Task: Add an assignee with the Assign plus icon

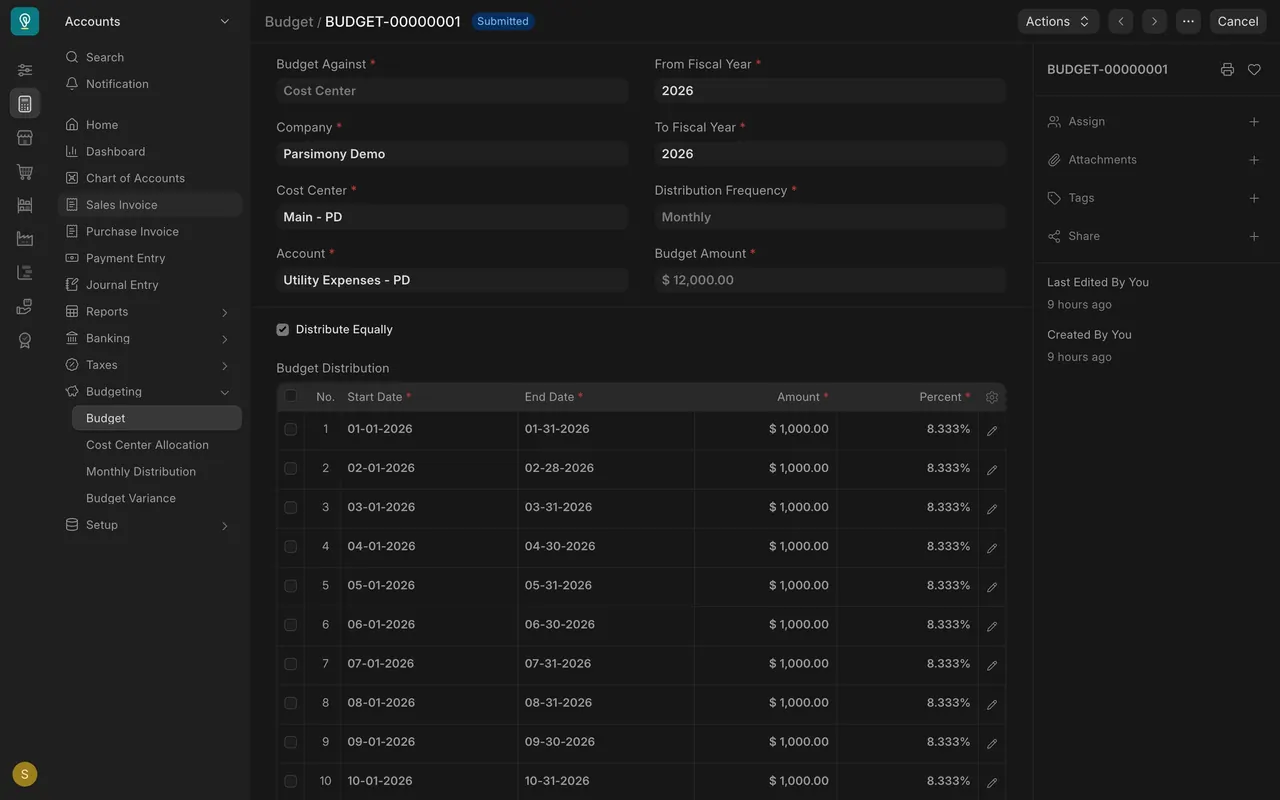Action: (x=1254, y=122)
